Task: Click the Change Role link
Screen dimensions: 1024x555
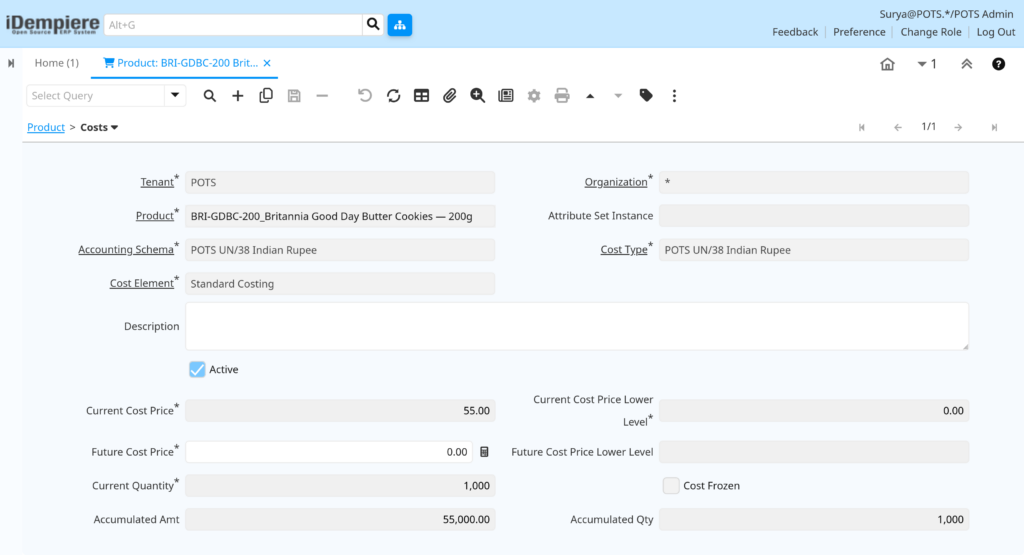Action: click(931, 32)
